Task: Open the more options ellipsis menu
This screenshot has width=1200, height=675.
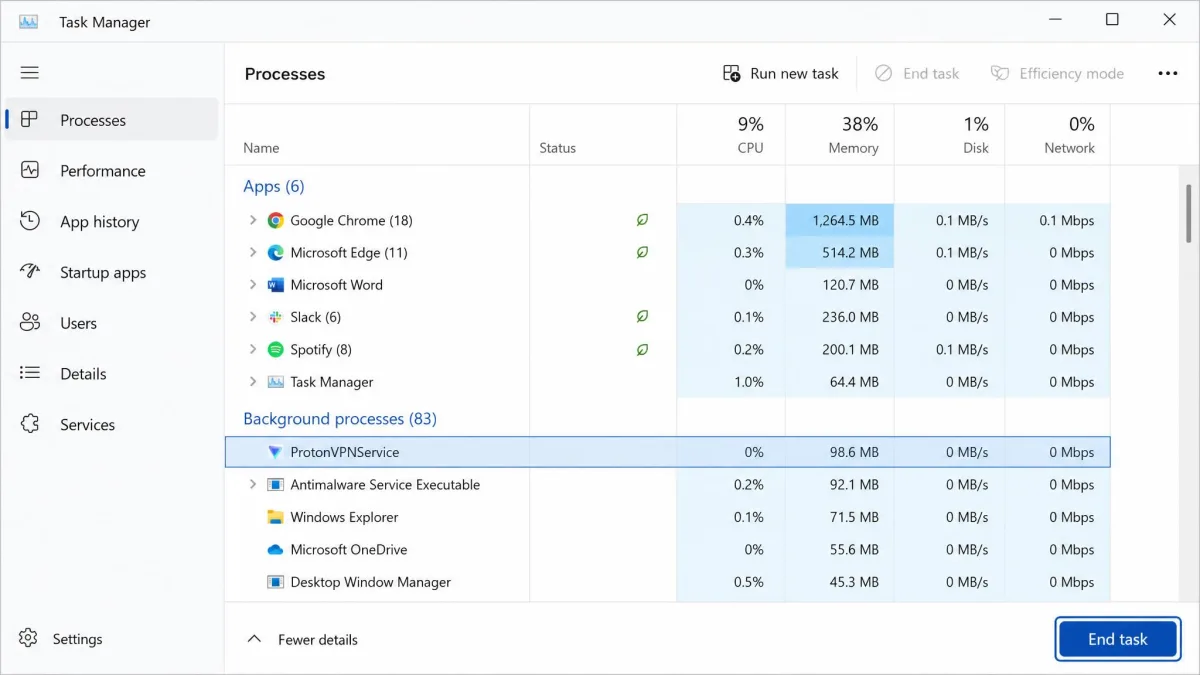Action: [x=1167, y=73]
